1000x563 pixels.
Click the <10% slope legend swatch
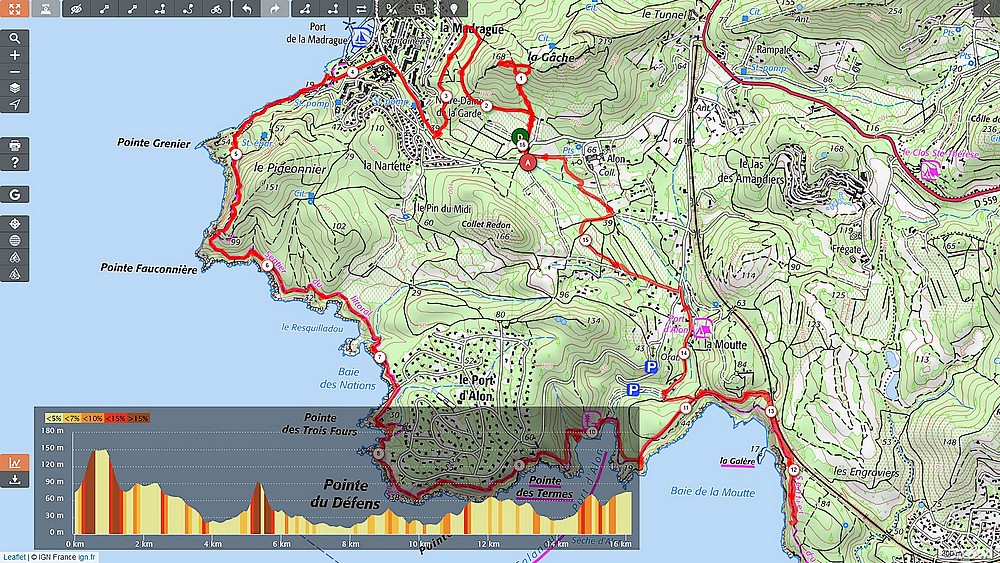click(x=92, y=418)
